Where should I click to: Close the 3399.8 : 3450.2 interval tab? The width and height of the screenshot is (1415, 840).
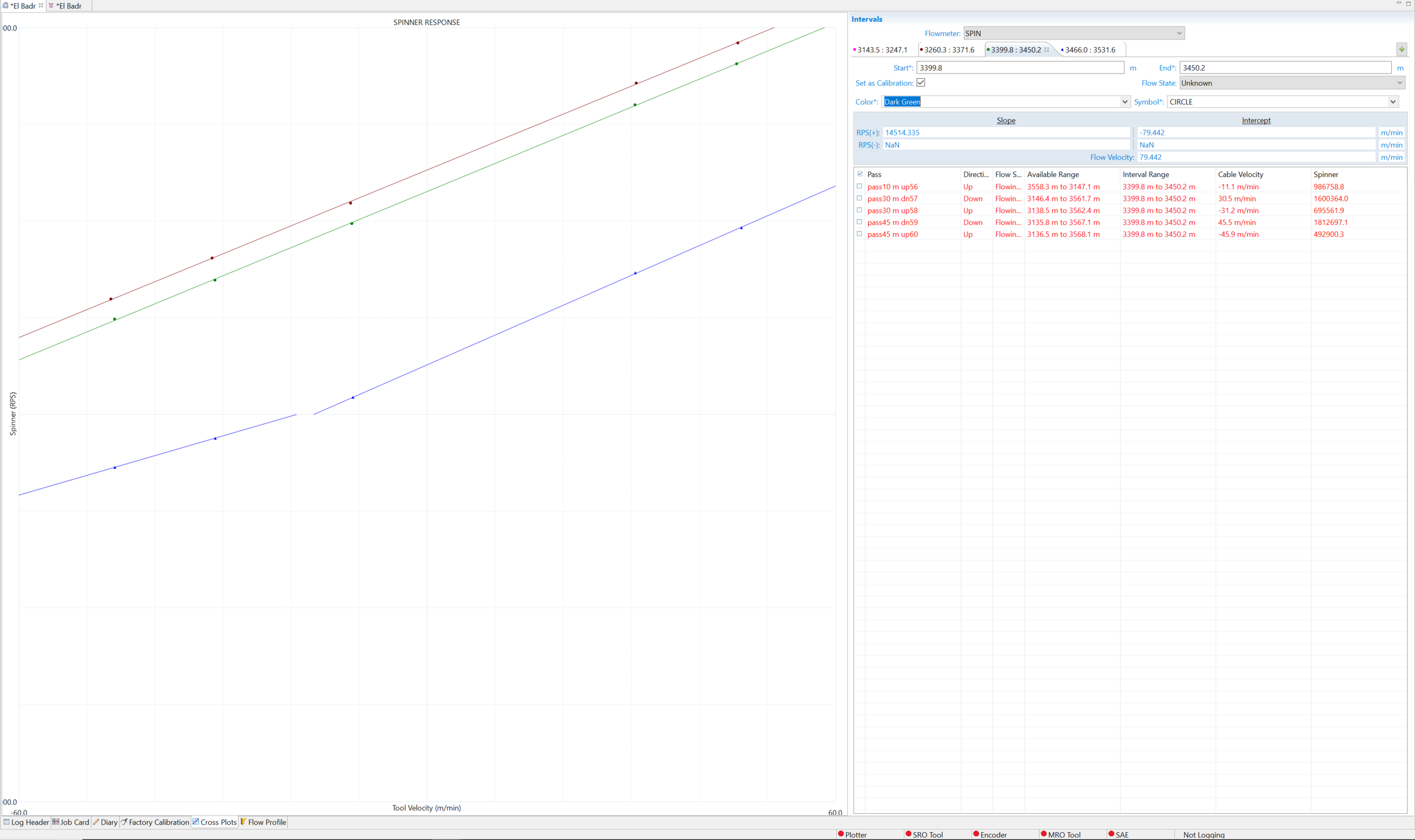1047,50
